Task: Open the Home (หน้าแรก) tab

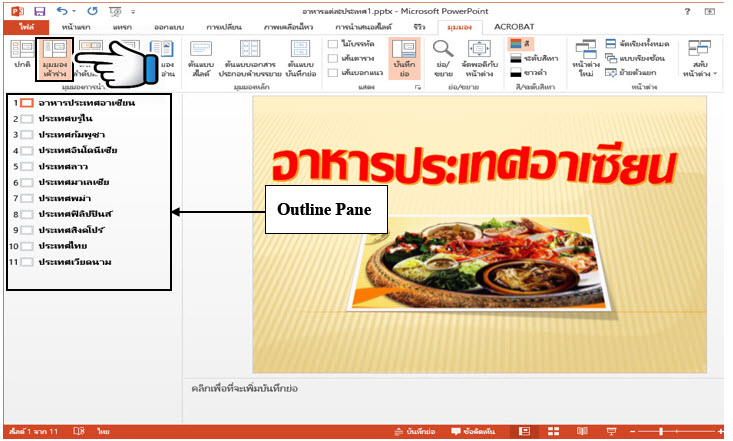Action: coord(76,27)
